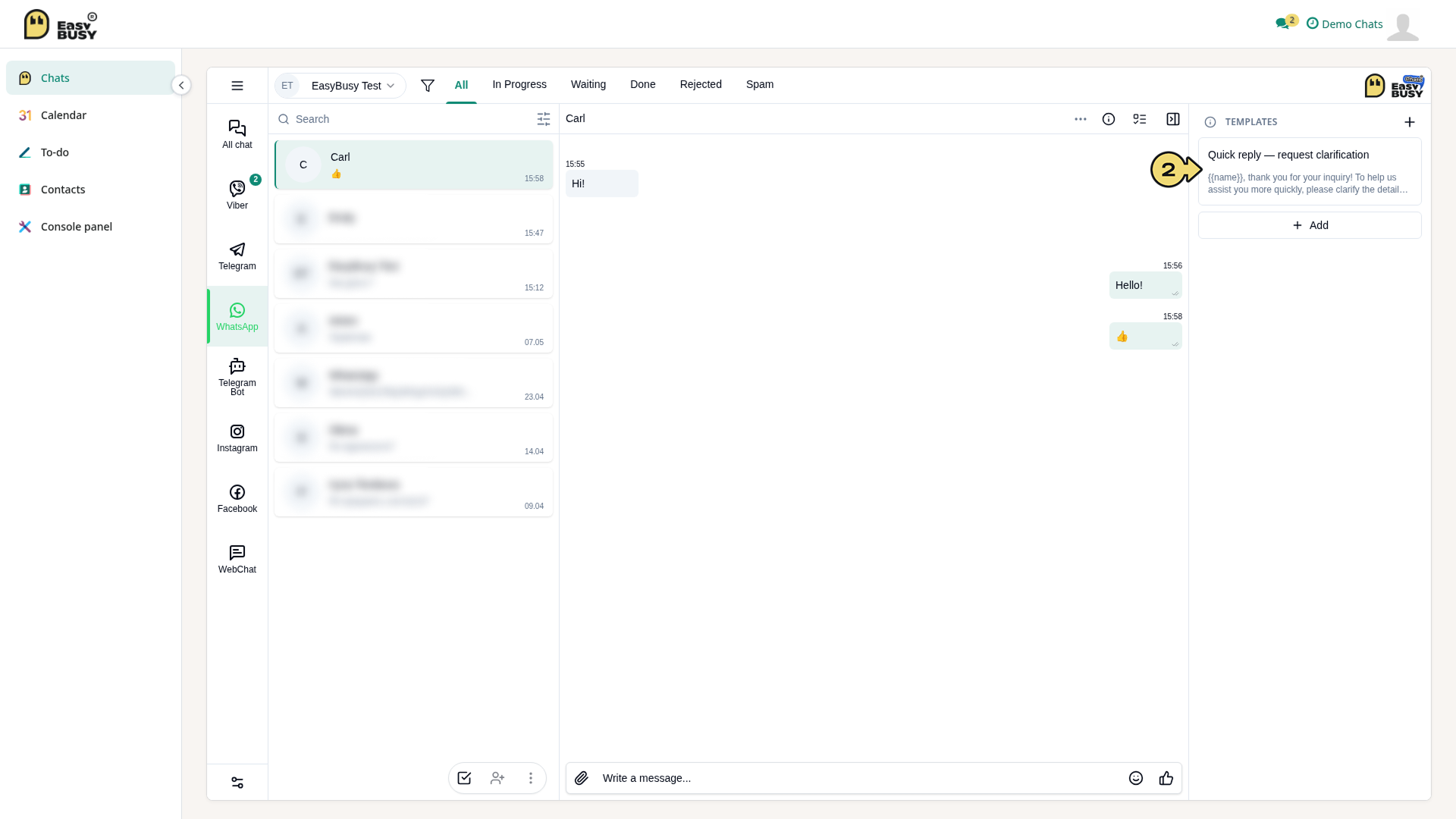Viewport: 1456px width, 819px height.
Task: Open the WebChat channel
Action: coord(237,559)
